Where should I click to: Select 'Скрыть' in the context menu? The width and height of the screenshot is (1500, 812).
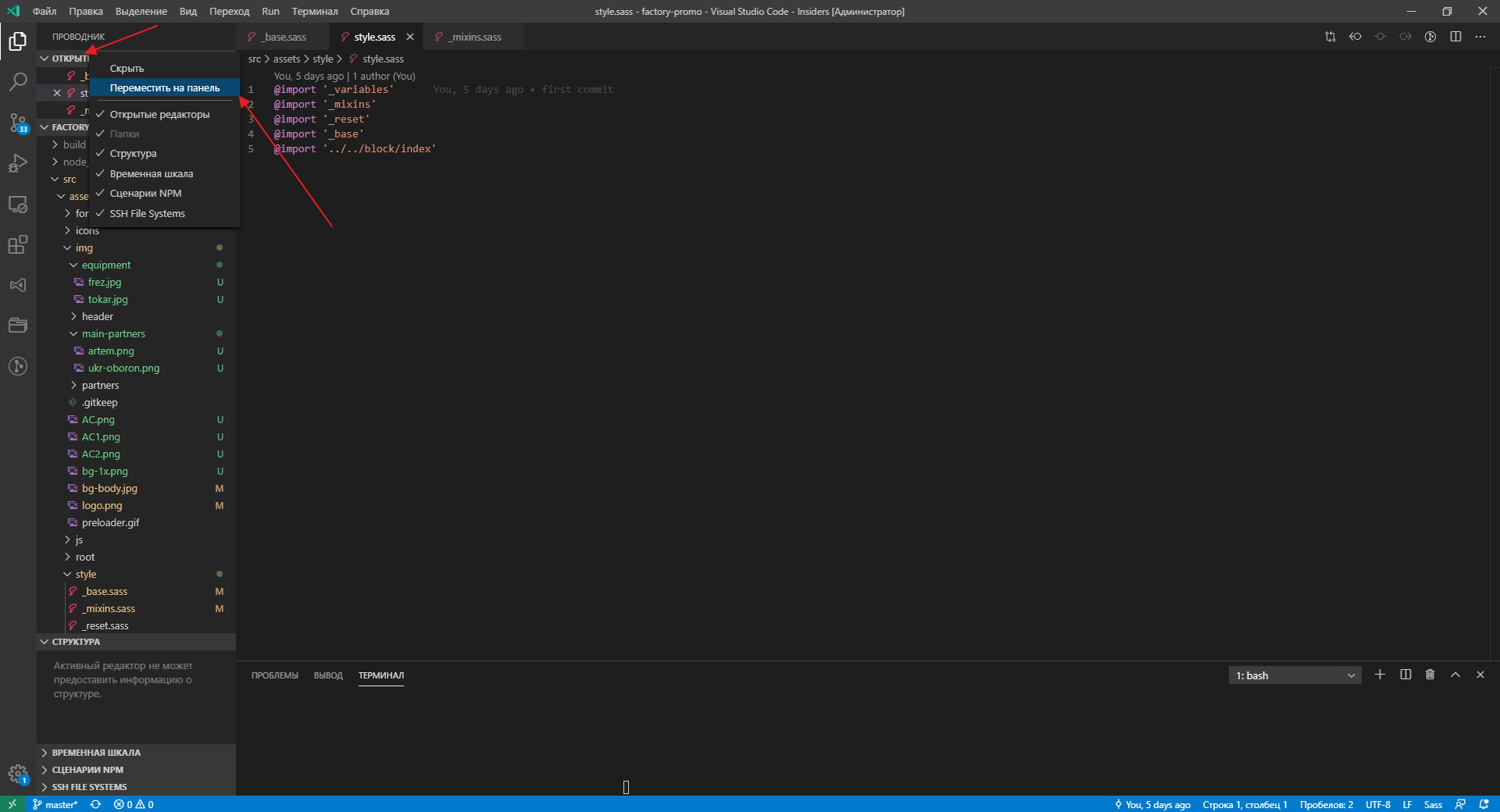coord(165,68)
